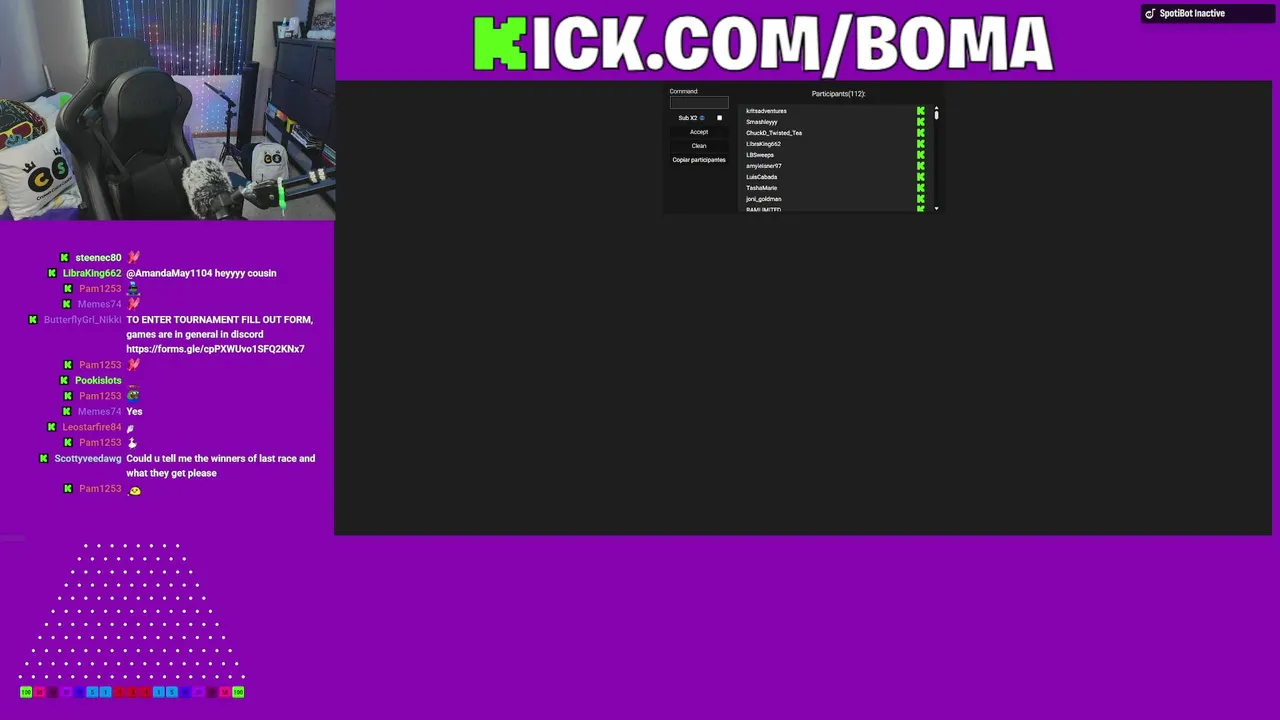
Task: Select participant LuisCabada
Action: [x=761, y=177]
